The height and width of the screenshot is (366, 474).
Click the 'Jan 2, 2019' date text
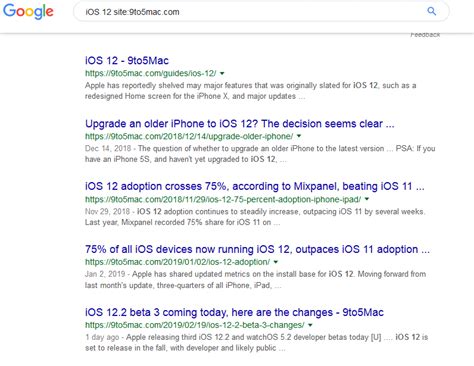point(105,274)
